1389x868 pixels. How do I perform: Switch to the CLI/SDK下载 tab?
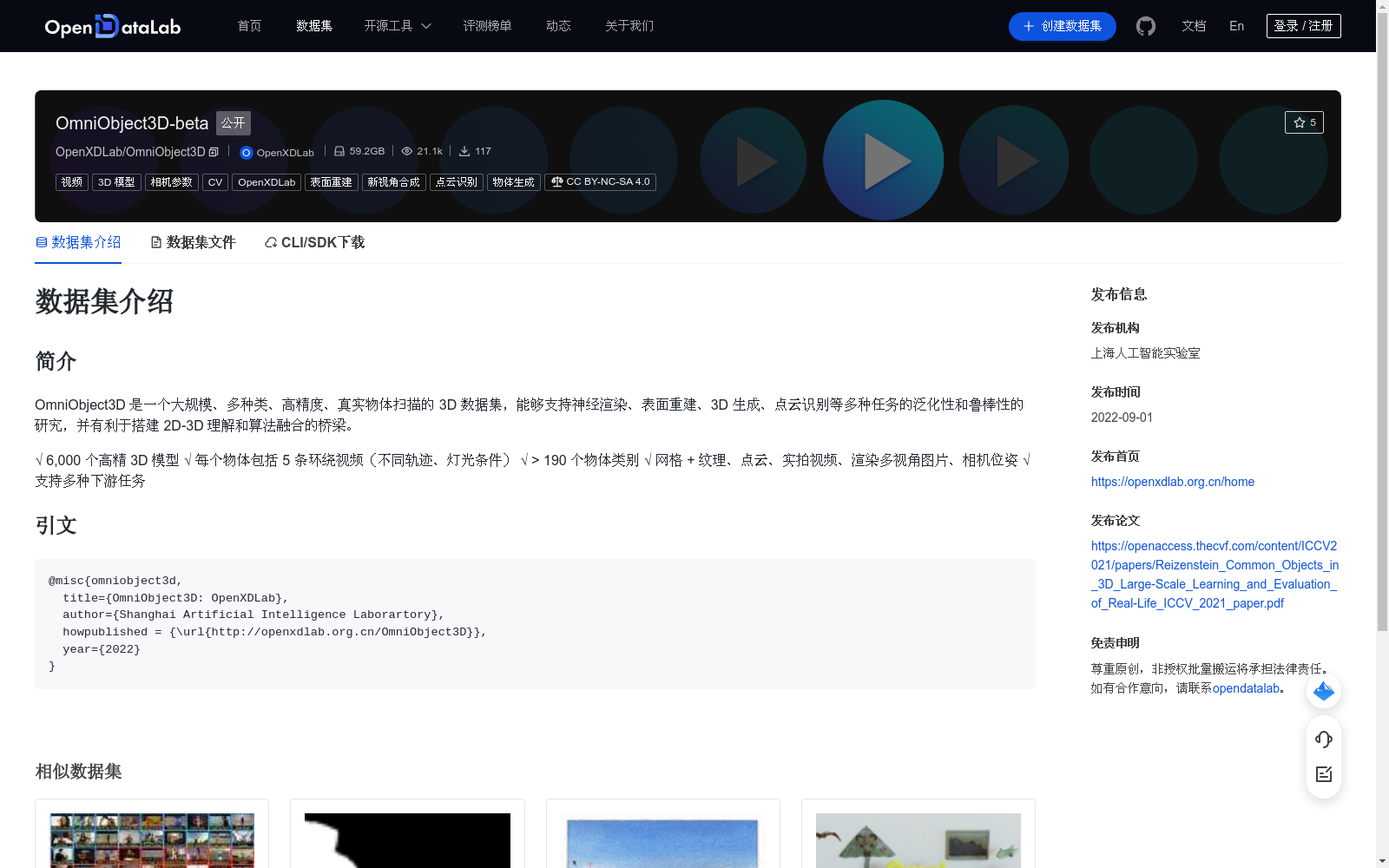pyautogui.click(x=314, y=243)
